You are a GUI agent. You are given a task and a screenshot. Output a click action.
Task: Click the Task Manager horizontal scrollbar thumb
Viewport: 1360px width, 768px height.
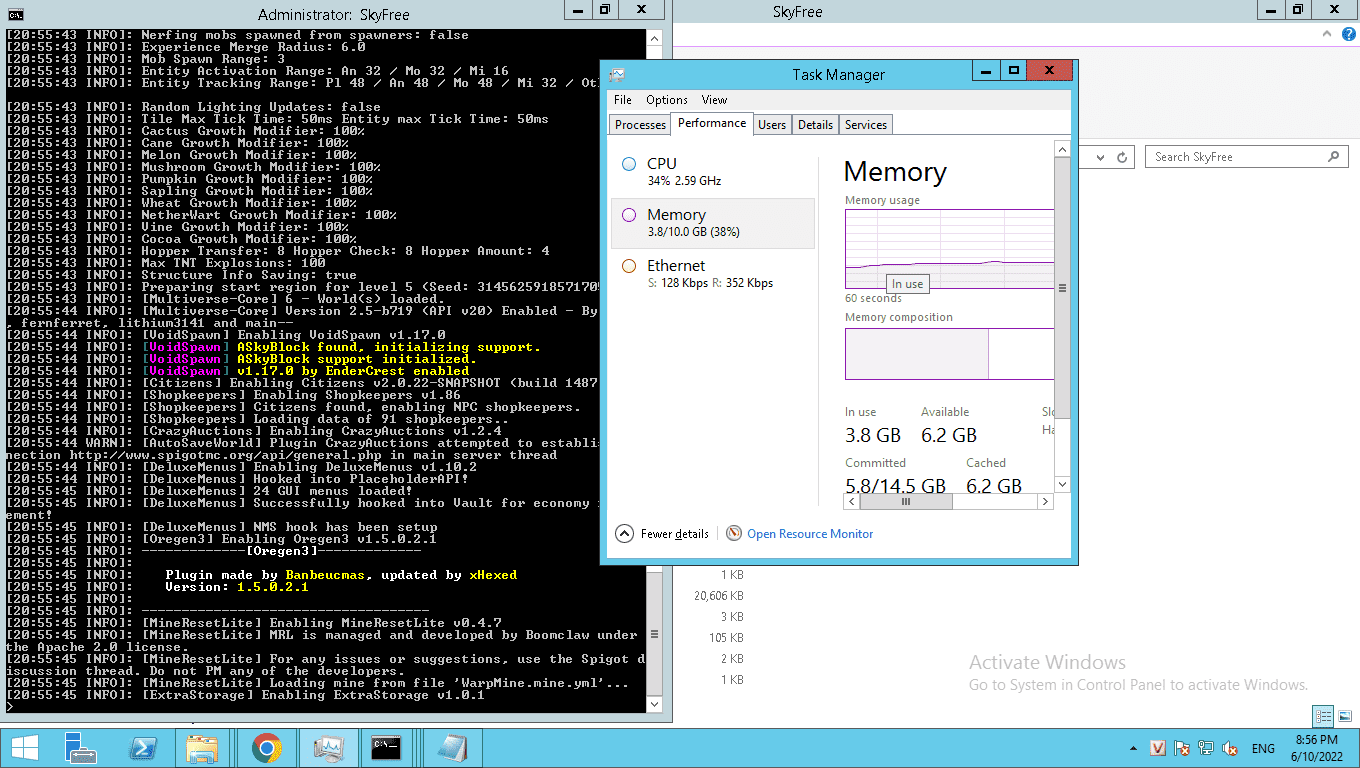[906, 502]
